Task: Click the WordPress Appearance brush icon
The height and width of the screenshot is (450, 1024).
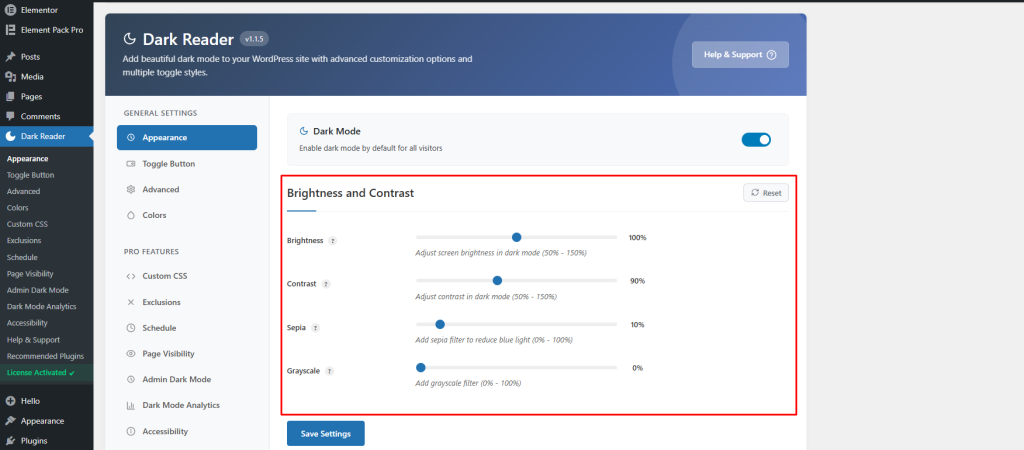Action: (10, 421)
